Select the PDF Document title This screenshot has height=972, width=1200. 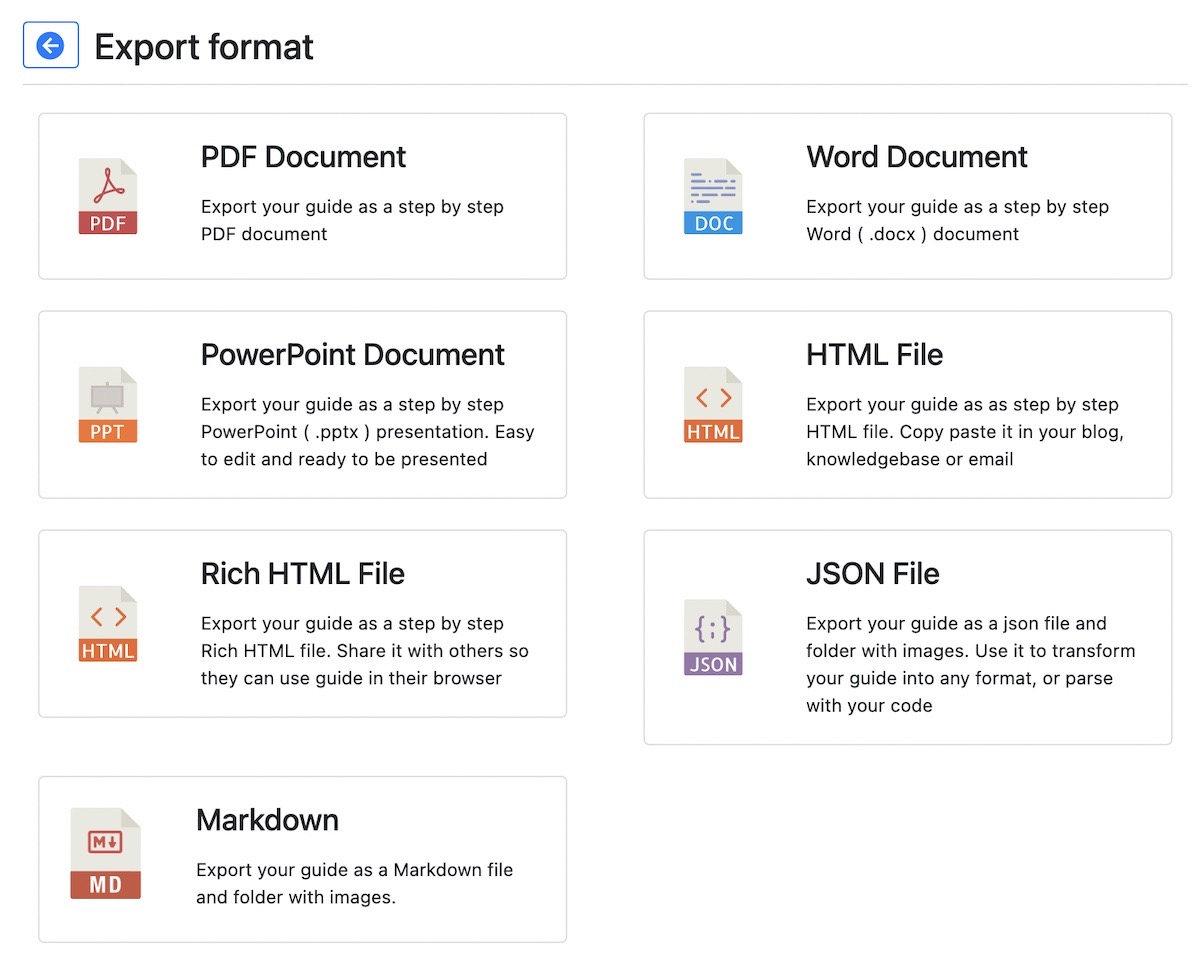303,157
